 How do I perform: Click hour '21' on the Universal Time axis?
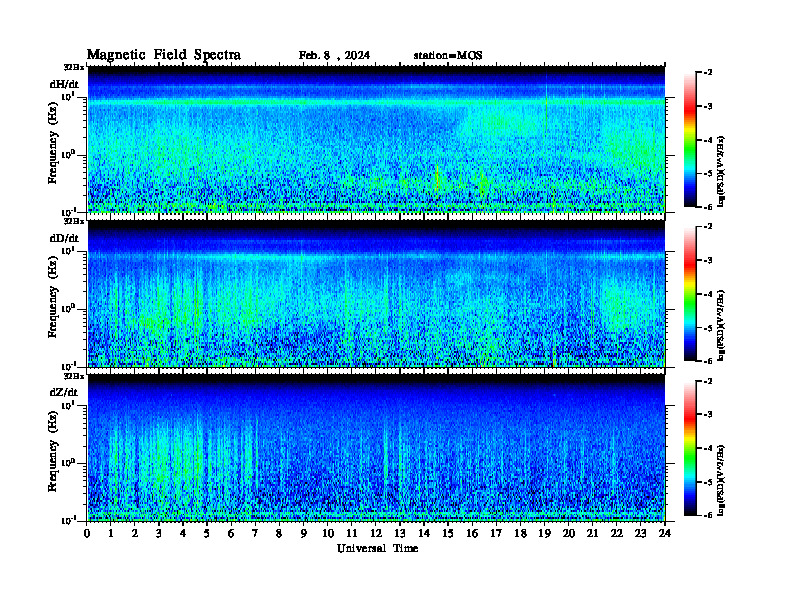[592, 533]
